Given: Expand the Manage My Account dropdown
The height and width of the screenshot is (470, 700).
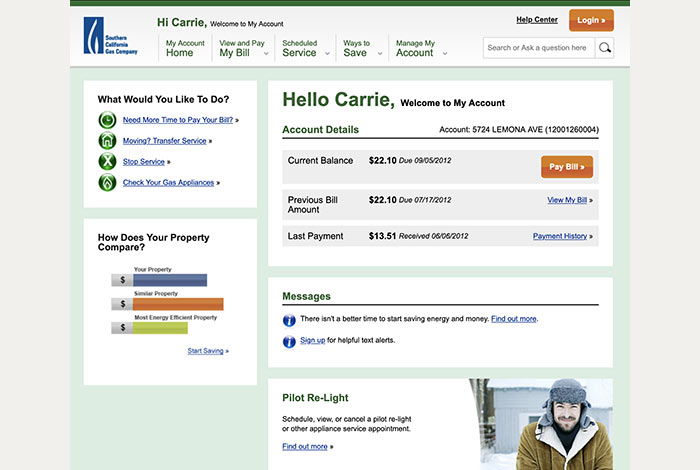Looking at the screenshot, I should click(x=419, y=48).
